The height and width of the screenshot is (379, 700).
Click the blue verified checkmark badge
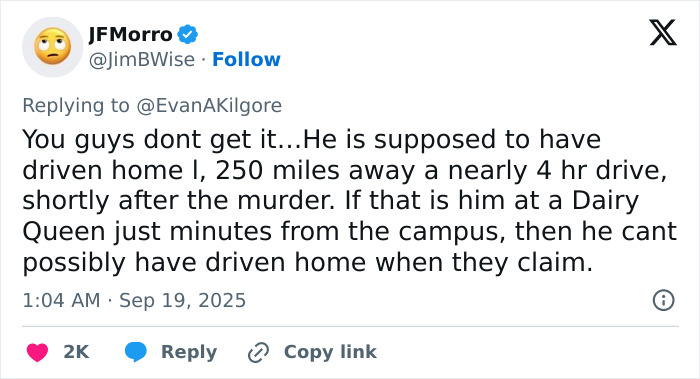point(188,34)
